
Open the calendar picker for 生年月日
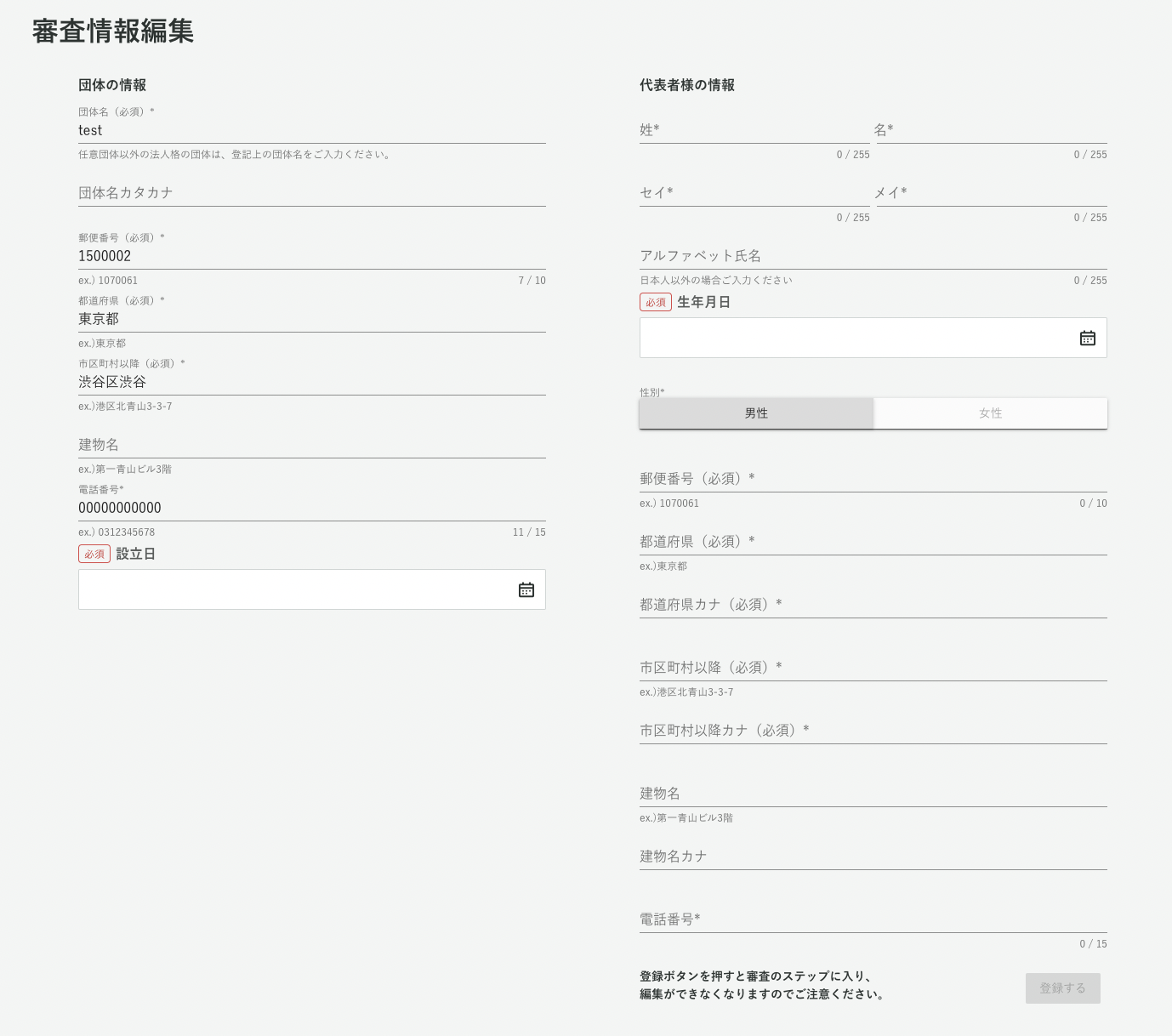pyautogui.click(x=1087, y=337)
